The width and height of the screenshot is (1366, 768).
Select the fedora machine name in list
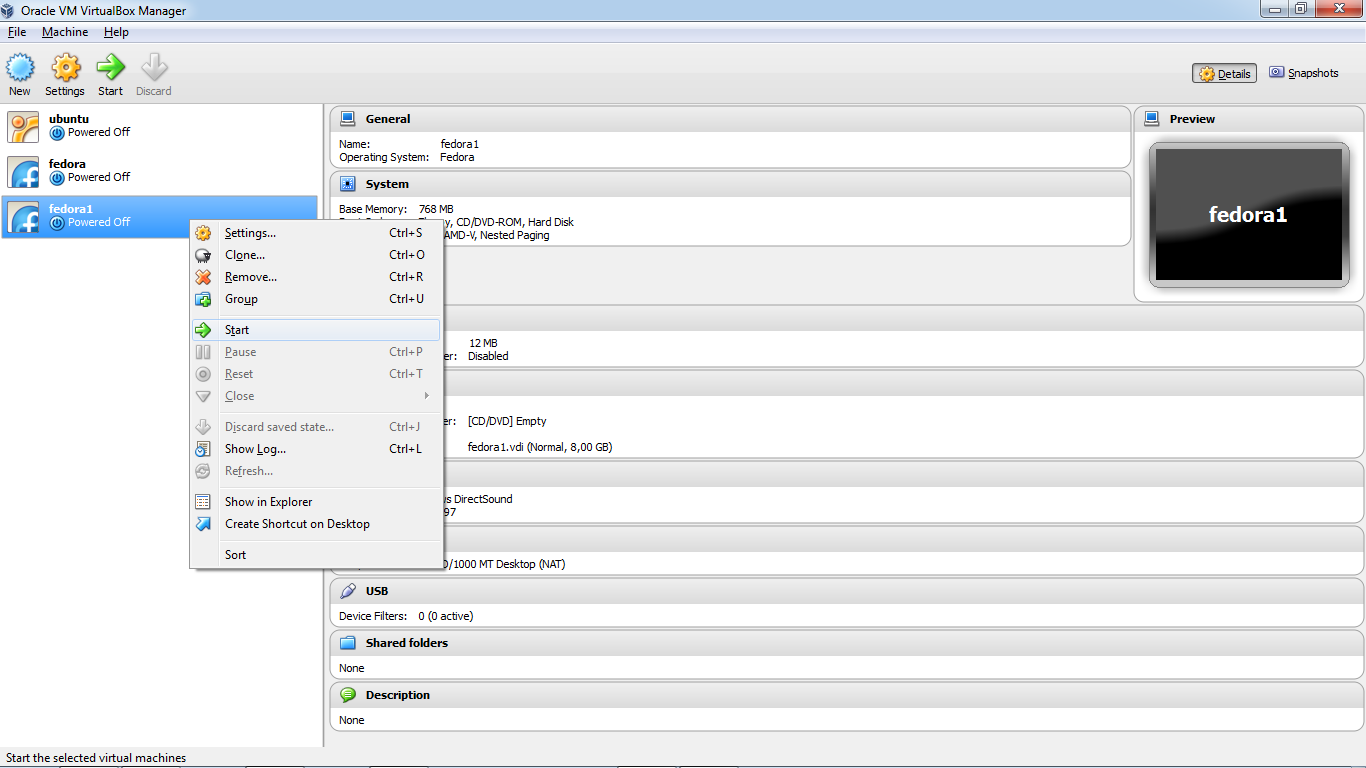pyautogui.click(x=67, y=164)
